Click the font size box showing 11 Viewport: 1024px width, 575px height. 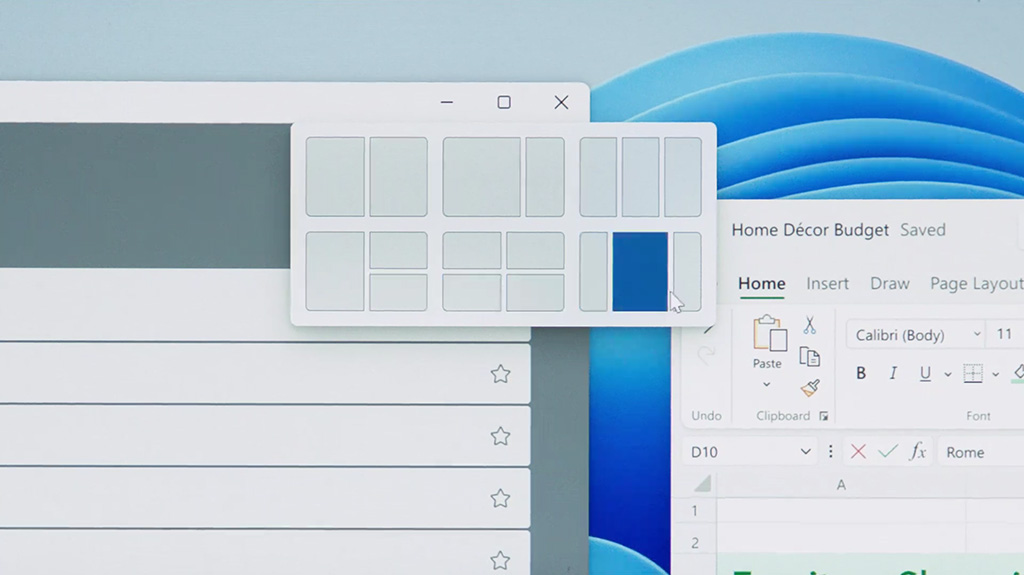1006,335
